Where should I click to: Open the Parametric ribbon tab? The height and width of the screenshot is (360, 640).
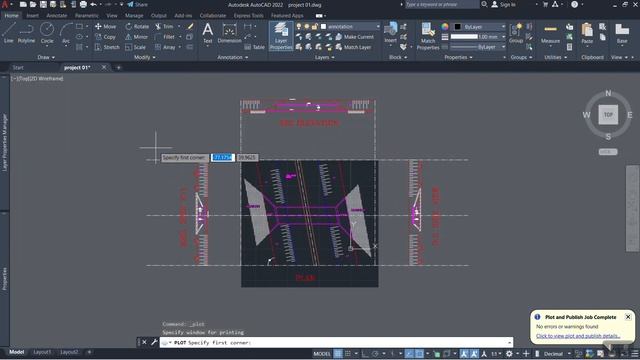coord(87,16)
